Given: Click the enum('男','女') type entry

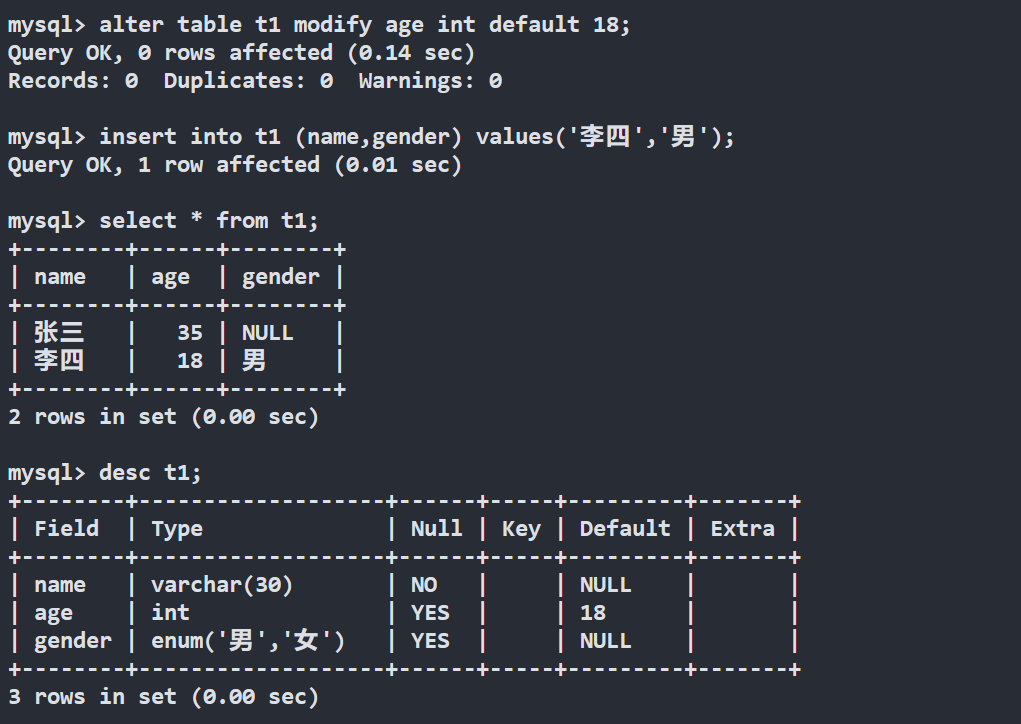Looking at the screenshot, I should coord(248,641).
